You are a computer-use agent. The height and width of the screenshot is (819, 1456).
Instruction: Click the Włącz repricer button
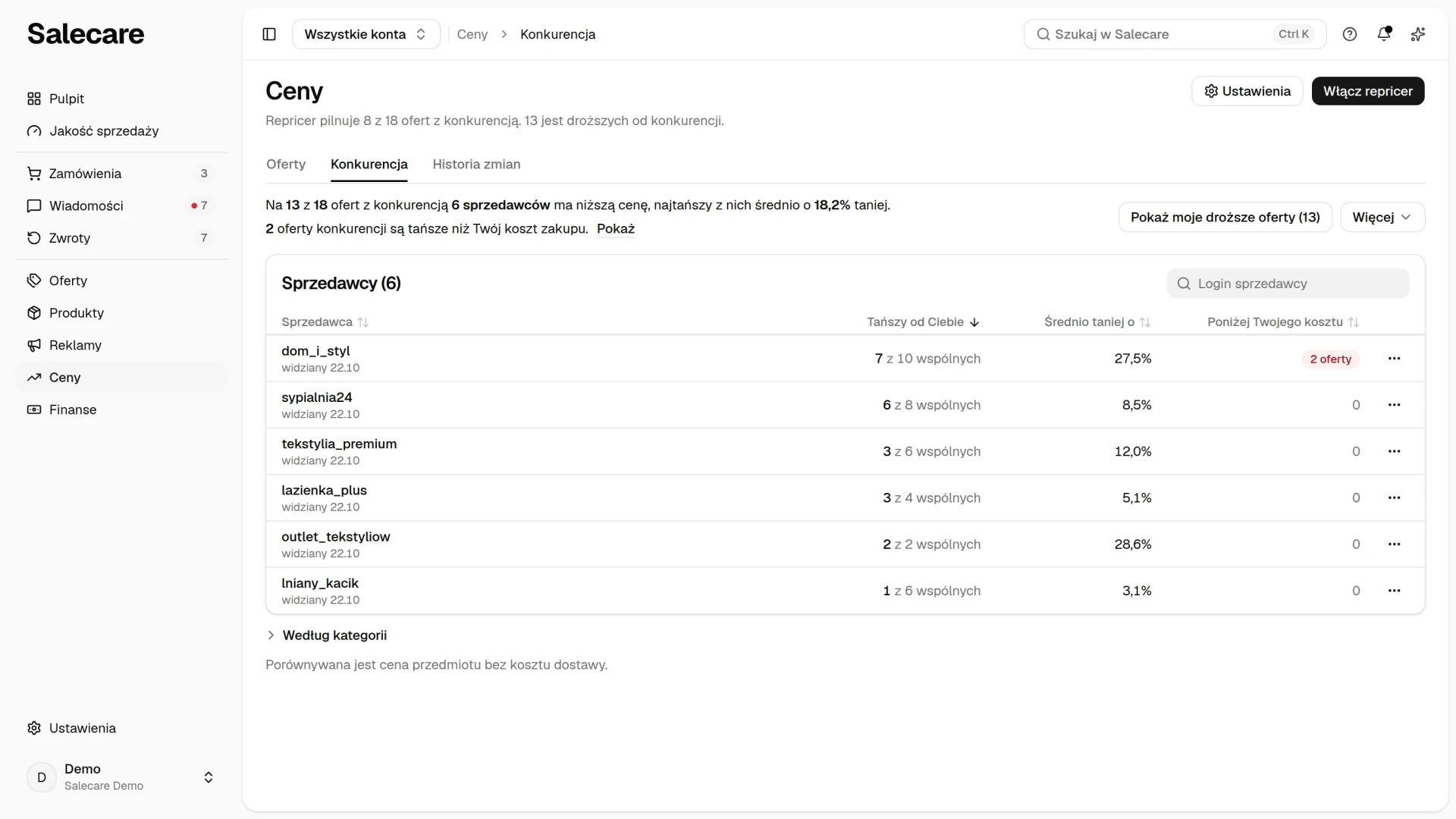coord(1368,91)
